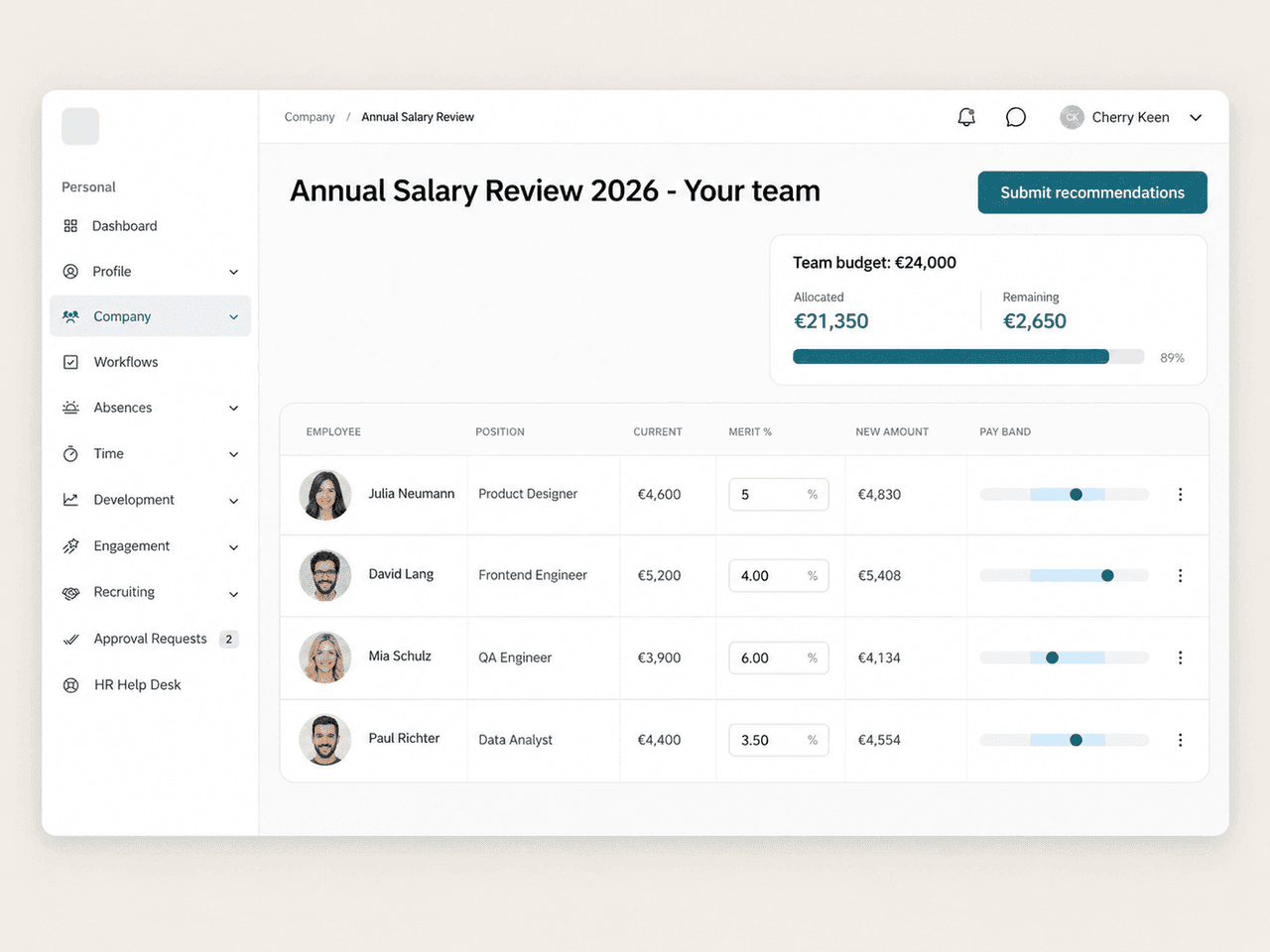Open Approval Requests in the sidebar
Image resolution: width=1270 pixels, height=952 pixels.
point(149,639)
